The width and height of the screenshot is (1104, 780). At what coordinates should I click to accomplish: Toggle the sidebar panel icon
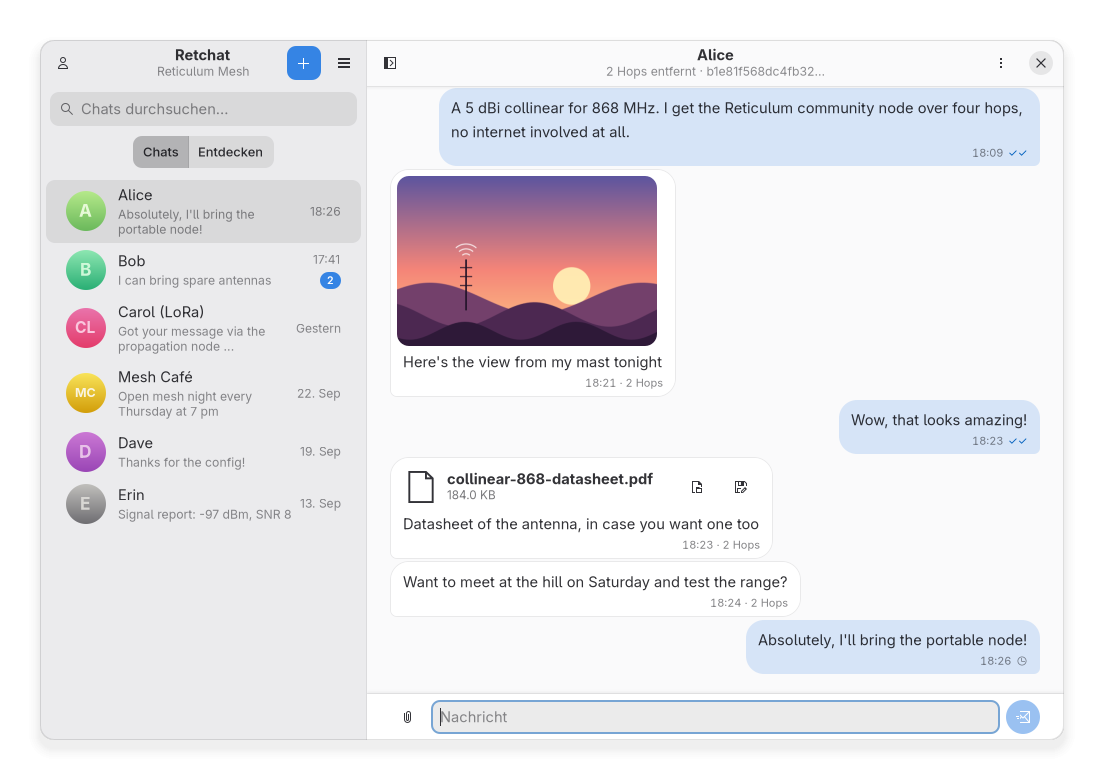coord(390,63)
